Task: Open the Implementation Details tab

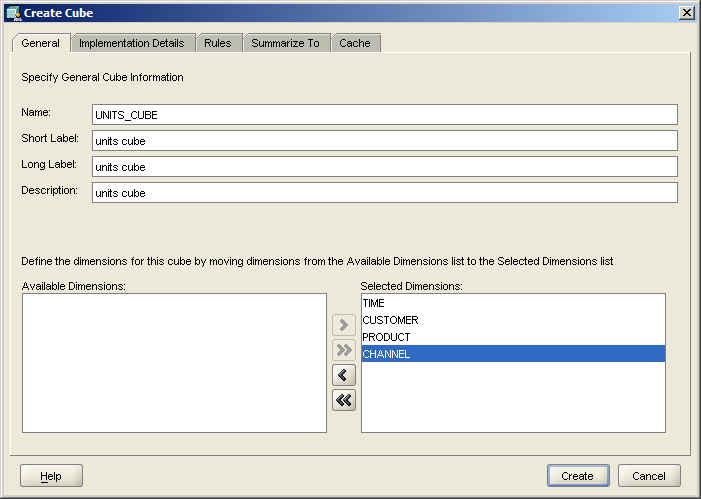Action: coord(132,43)
